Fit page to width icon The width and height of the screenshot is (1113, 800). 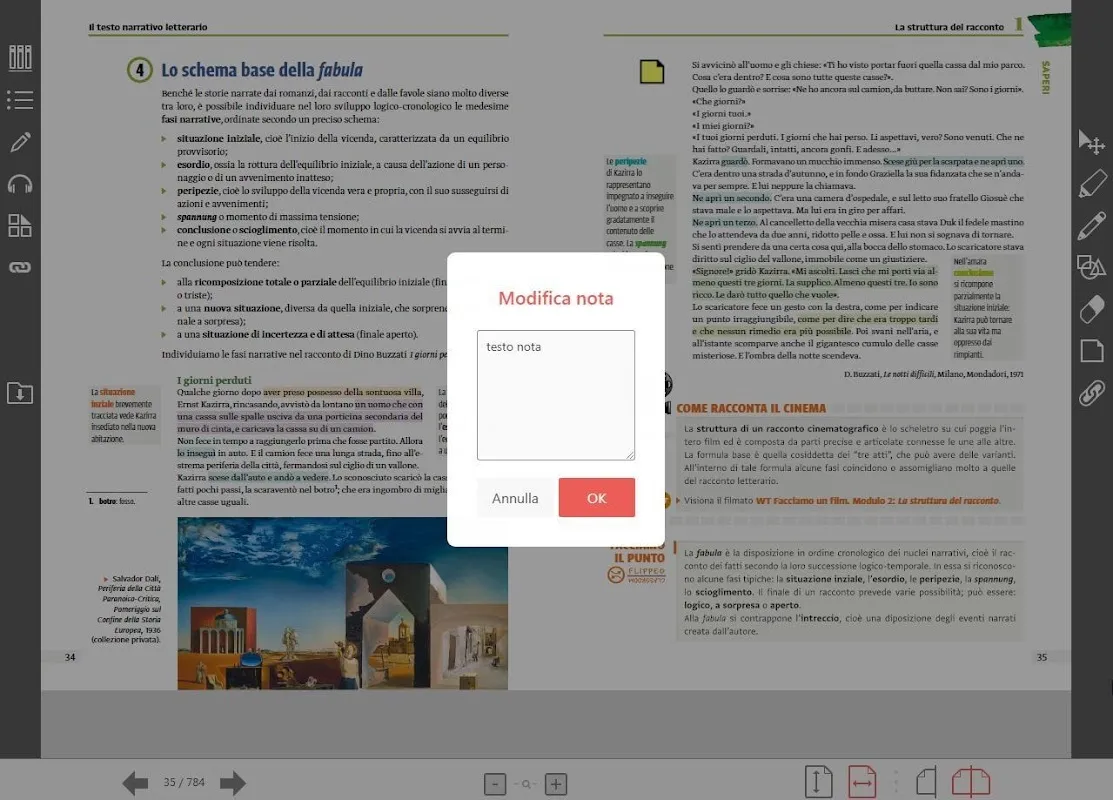pos(862,782)
